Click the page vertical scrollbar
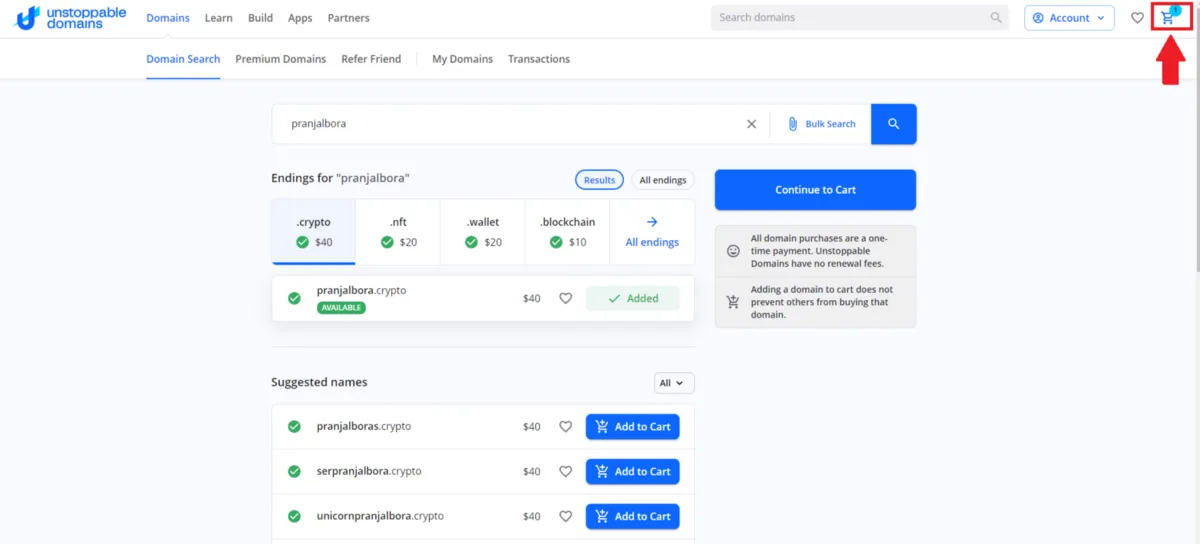 pos(1196,140)
